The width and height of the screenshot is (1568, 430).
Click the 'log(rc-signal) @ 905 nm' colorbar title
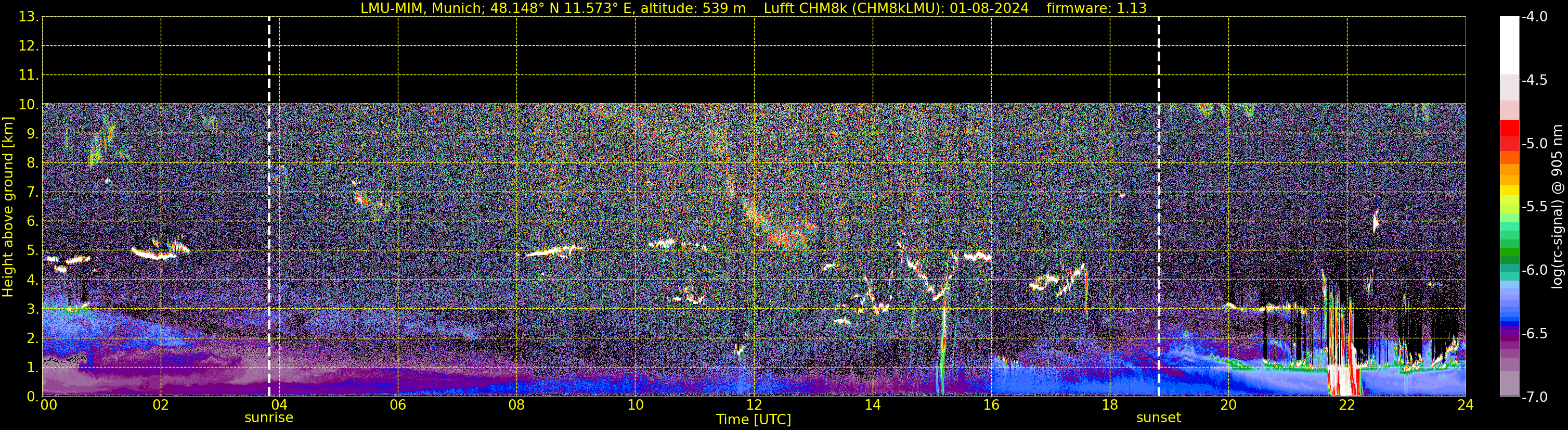(x=1557, y=207)
